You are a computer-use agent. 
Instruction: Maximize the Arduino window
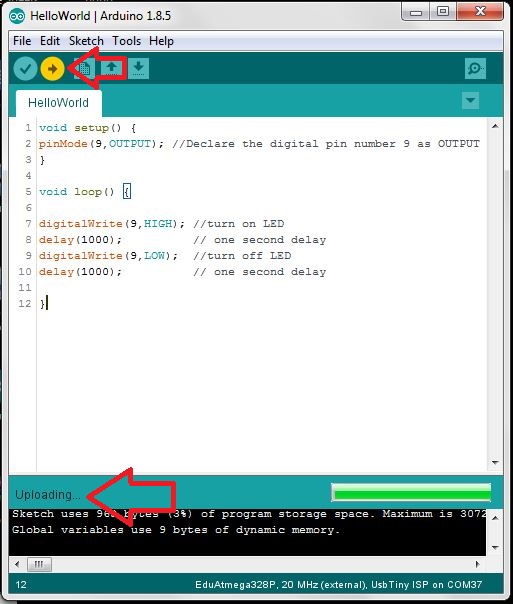[x=443, y=12]
